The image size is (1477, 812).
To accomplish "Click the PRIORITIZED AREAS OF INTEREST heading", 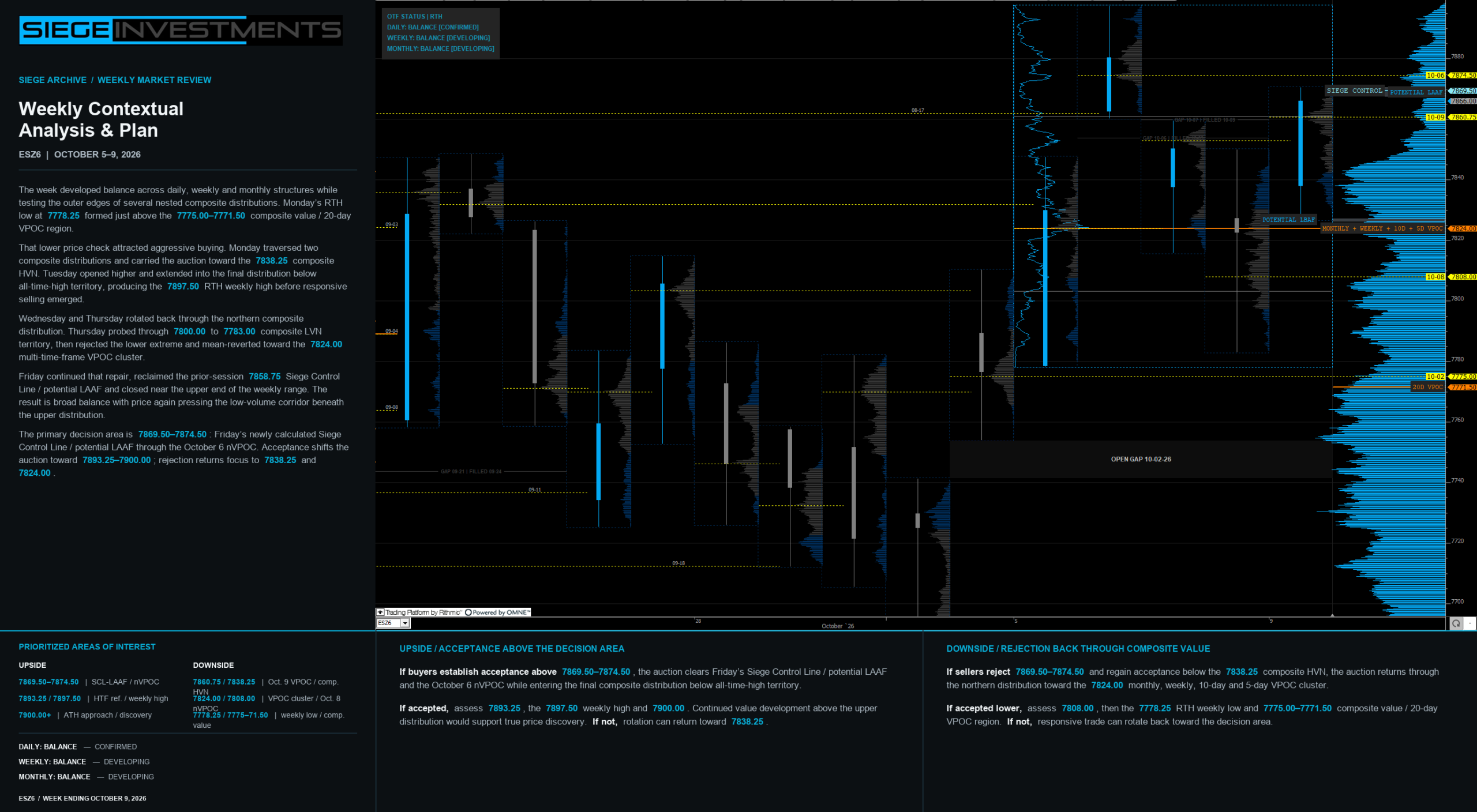I will pos(87,647).
